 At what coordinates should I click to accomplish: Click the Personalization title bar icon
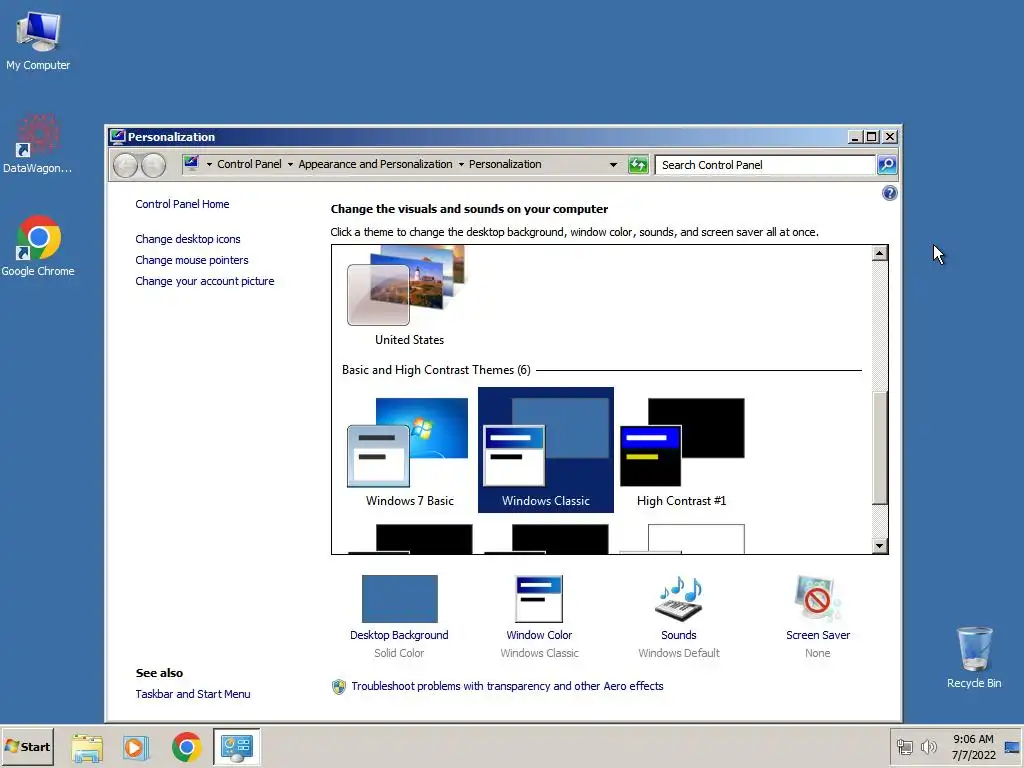[118, 136]
